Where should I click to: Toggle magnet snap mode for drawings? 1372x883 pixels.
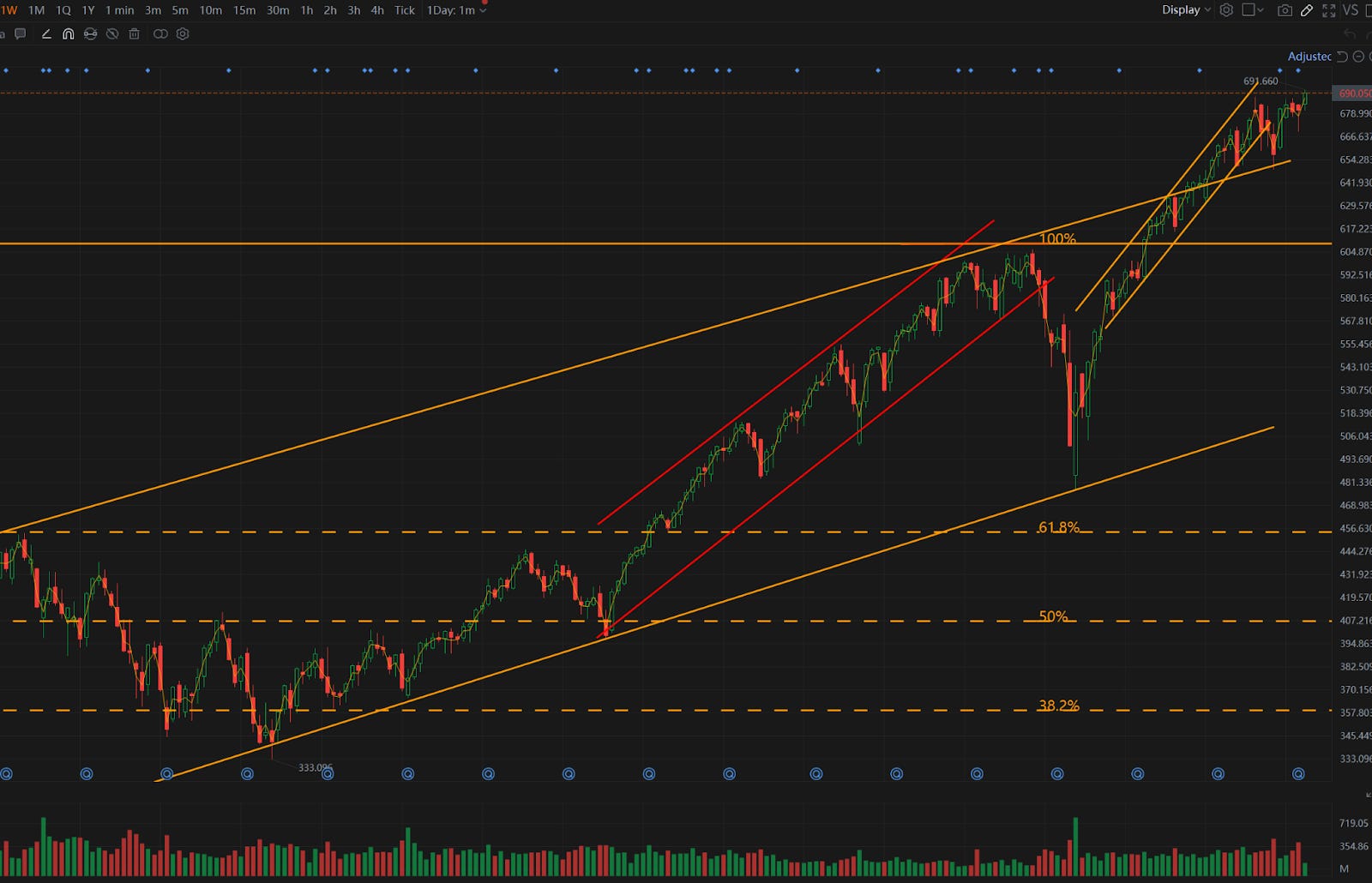point(68,34)
